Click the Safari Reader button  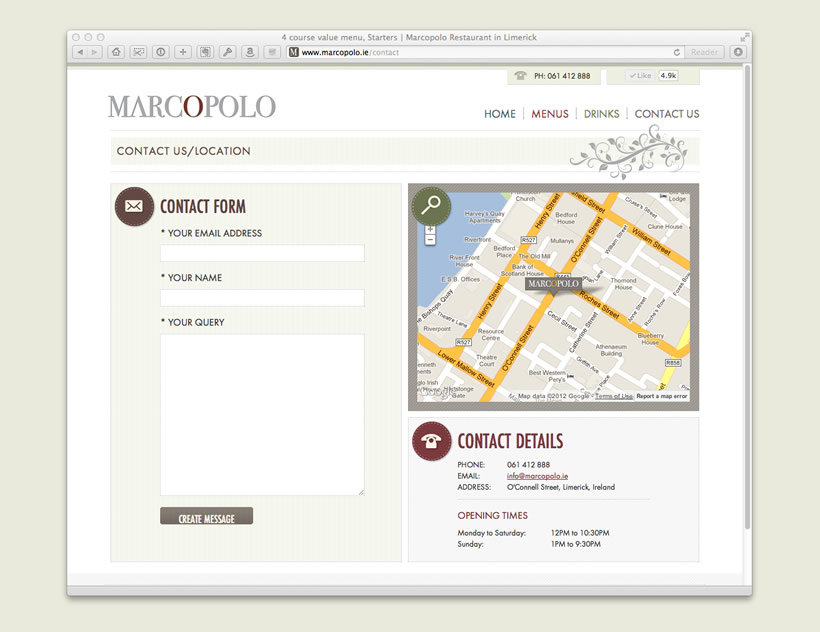tap(704, 52)
